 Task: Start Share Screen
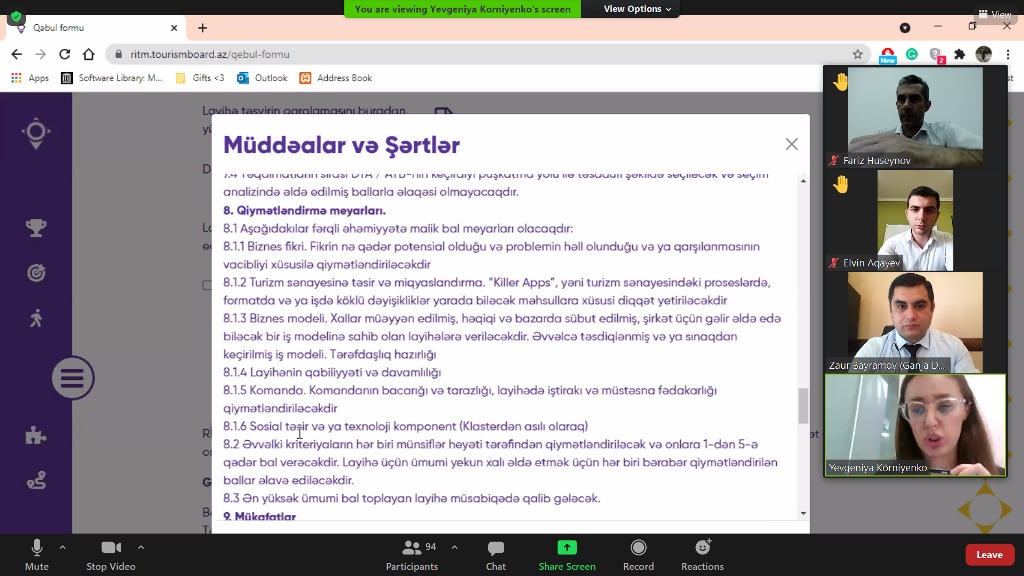(x=567, y=555)
